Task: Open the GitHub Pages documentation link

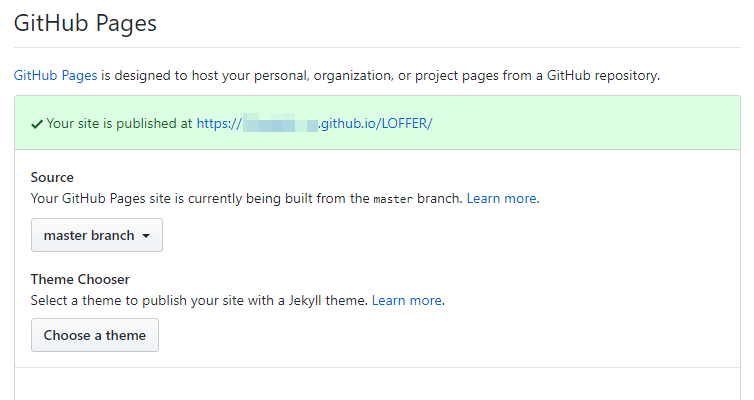Action: tap(55, 75)
